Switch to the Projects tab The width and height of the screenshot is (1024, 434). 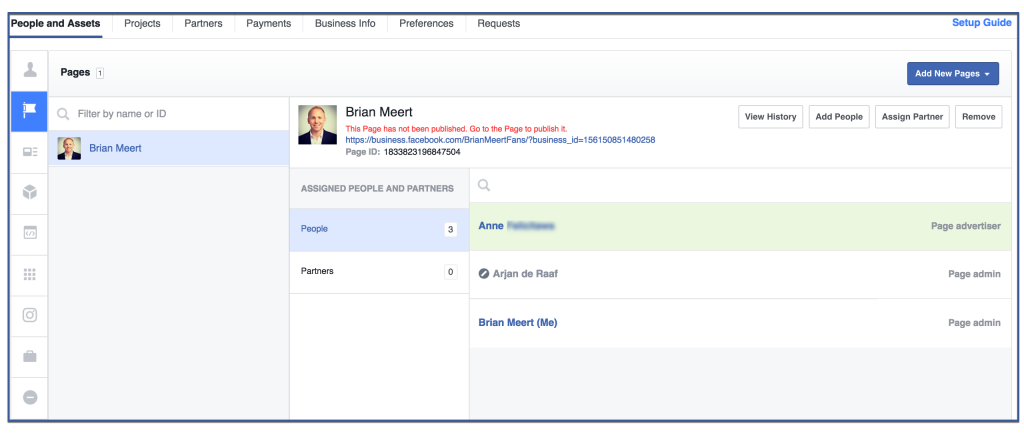[142, 23]
